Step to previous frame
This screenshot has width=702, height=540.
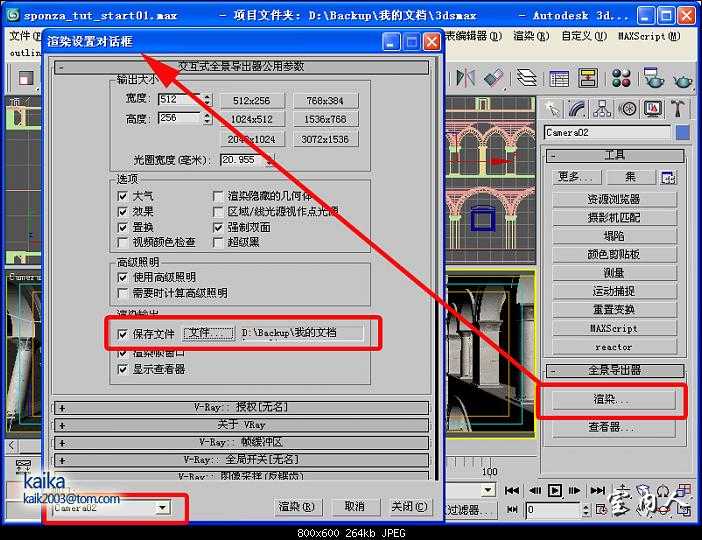(x=535, y=491)
